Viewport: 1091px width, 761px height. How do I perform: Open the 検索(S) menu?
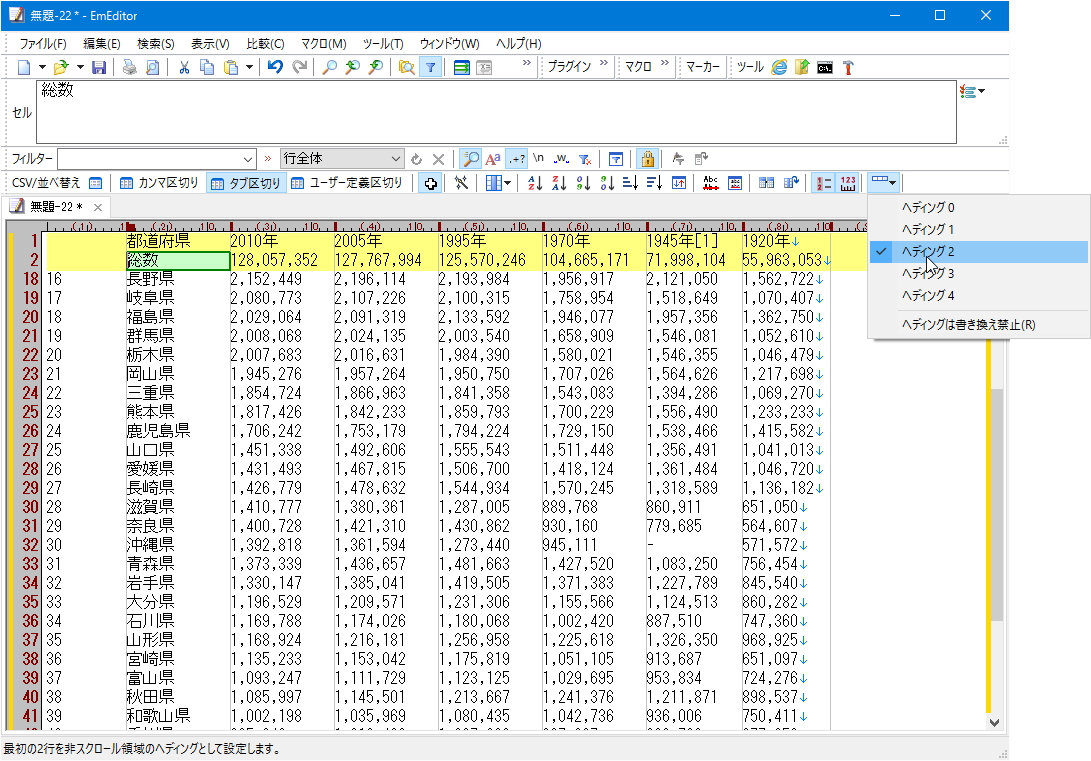[156, 44]
